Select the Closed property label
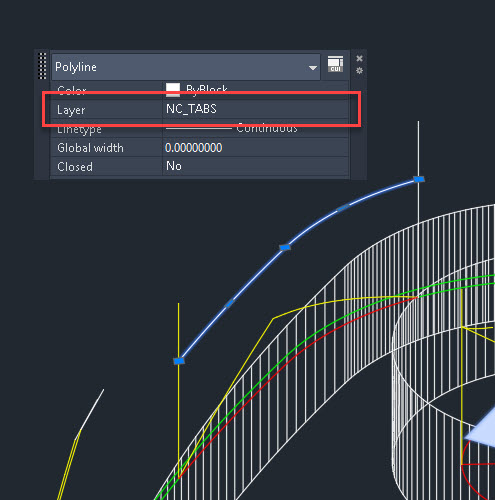Screen dimensions: 495x500 (x=75, y=167)
